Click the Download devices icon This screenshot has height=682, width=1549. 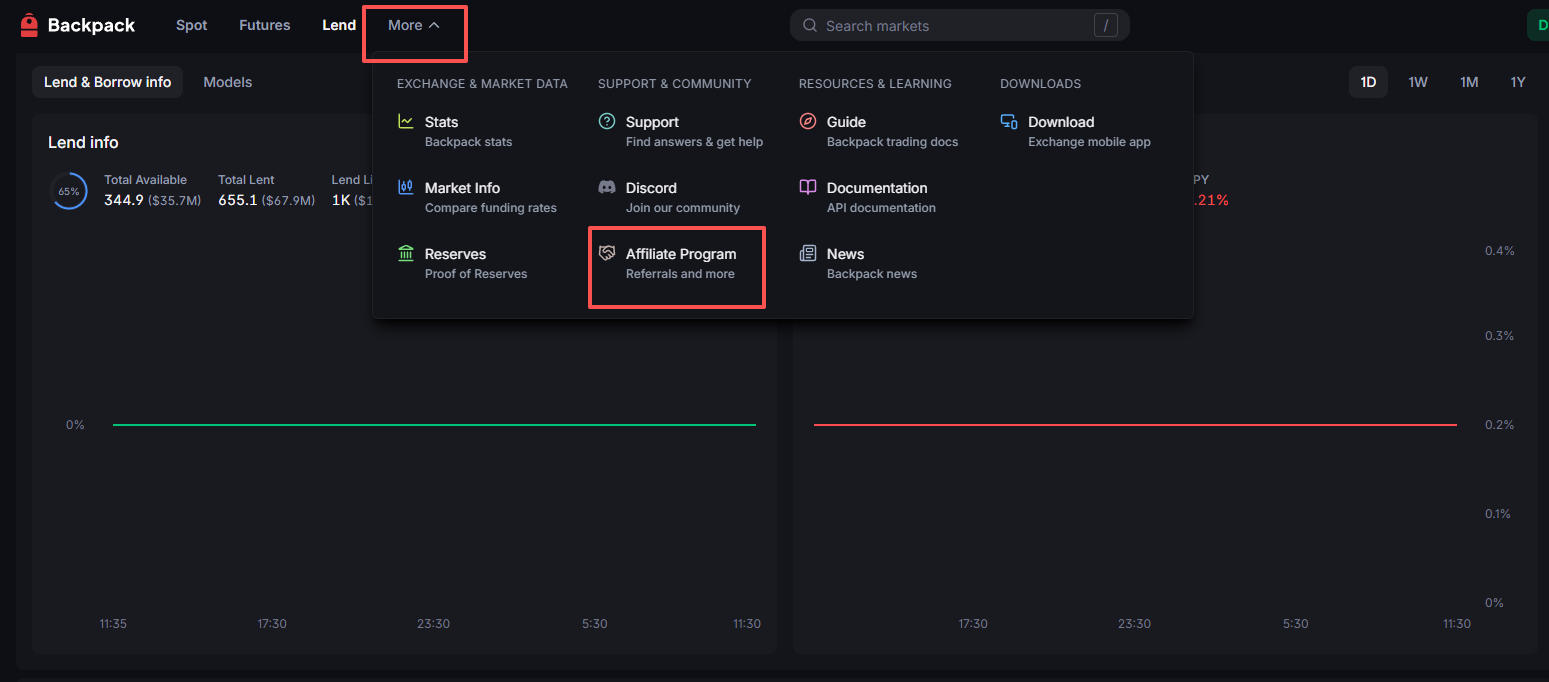click(x=1009, y=122)
